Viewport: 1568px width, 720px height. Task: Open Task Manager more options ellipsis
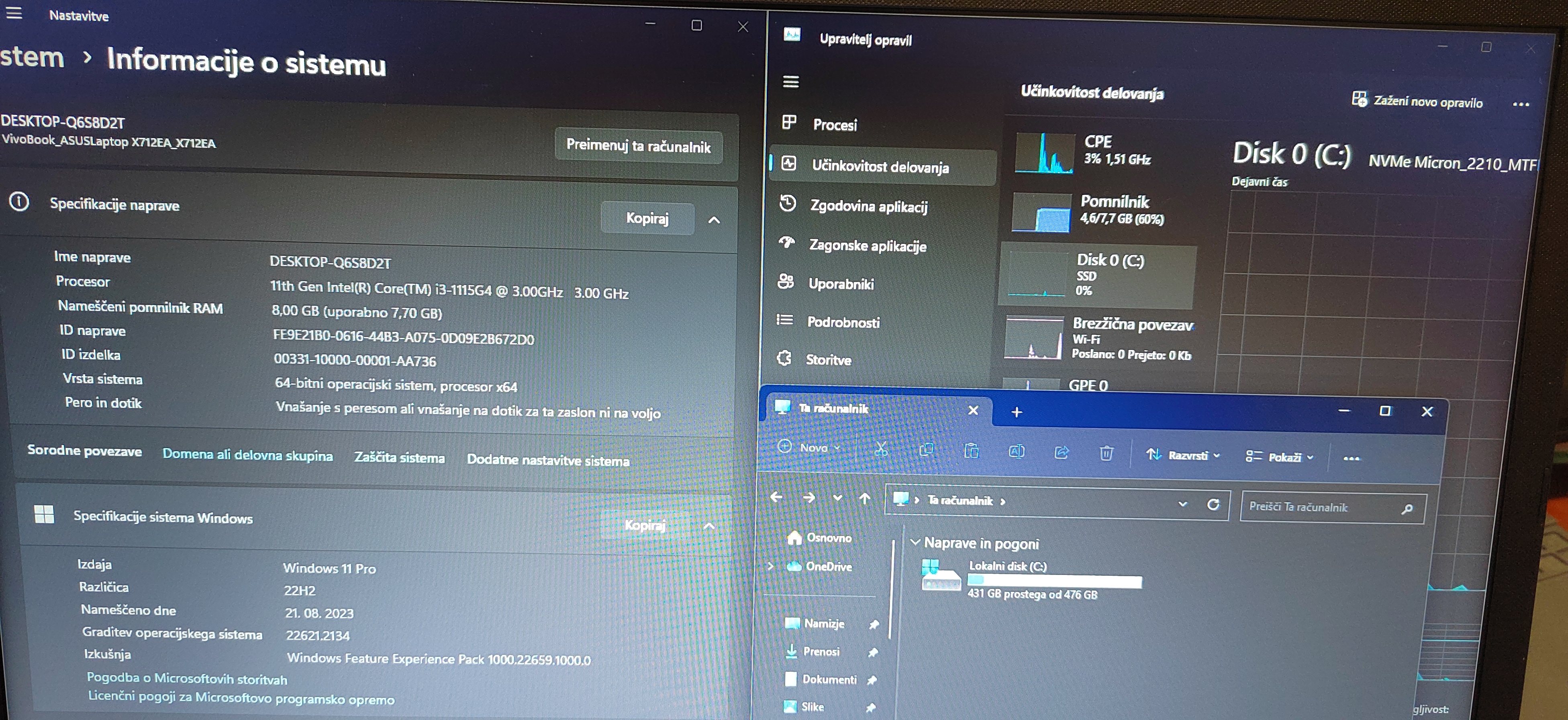click(1521, 105)
